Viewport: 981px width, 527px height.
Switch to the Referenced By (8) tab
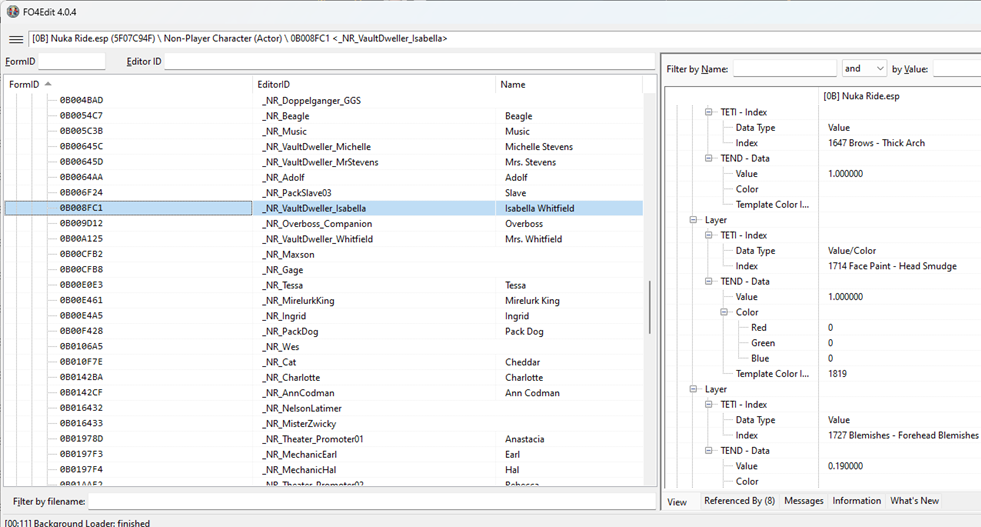pyautogui.click(x=739, y=501)
